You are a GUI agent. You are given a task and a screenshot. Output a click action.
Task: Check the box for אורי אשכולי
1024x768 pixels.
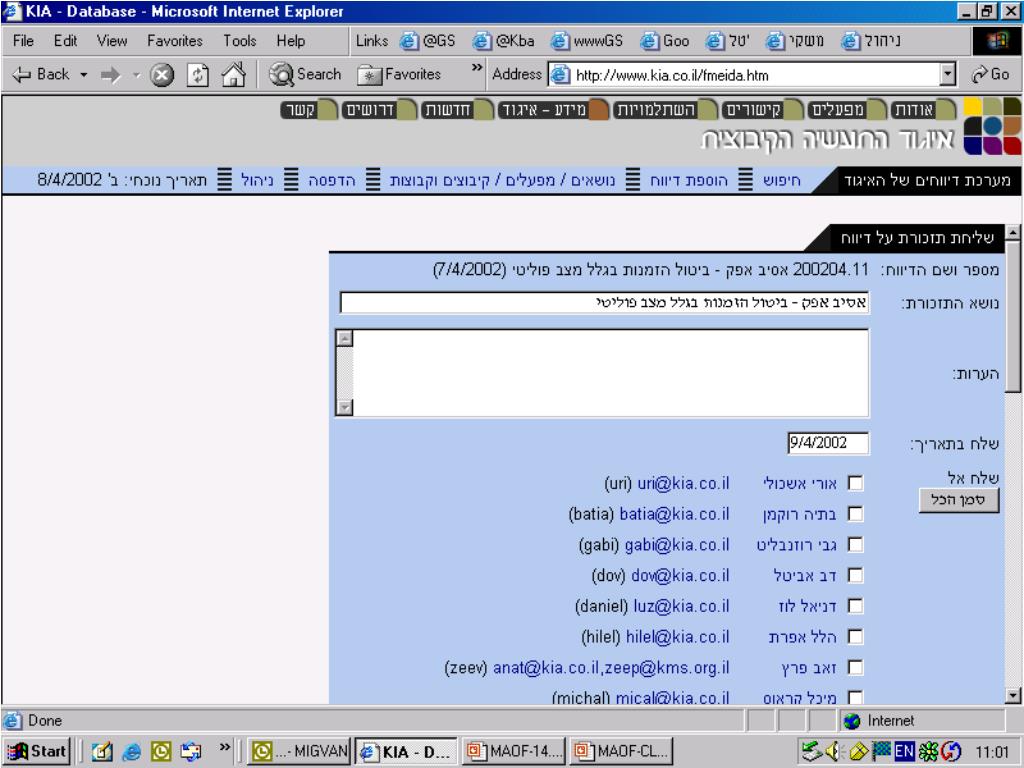(x=855, y=483)
